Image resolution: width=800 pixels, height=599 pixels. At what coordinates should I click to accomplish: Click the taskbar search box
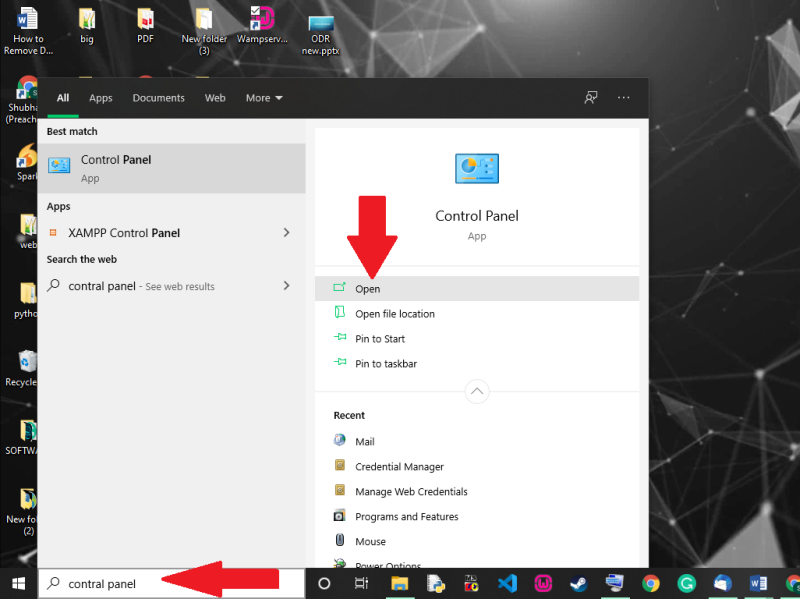point(171,584)
